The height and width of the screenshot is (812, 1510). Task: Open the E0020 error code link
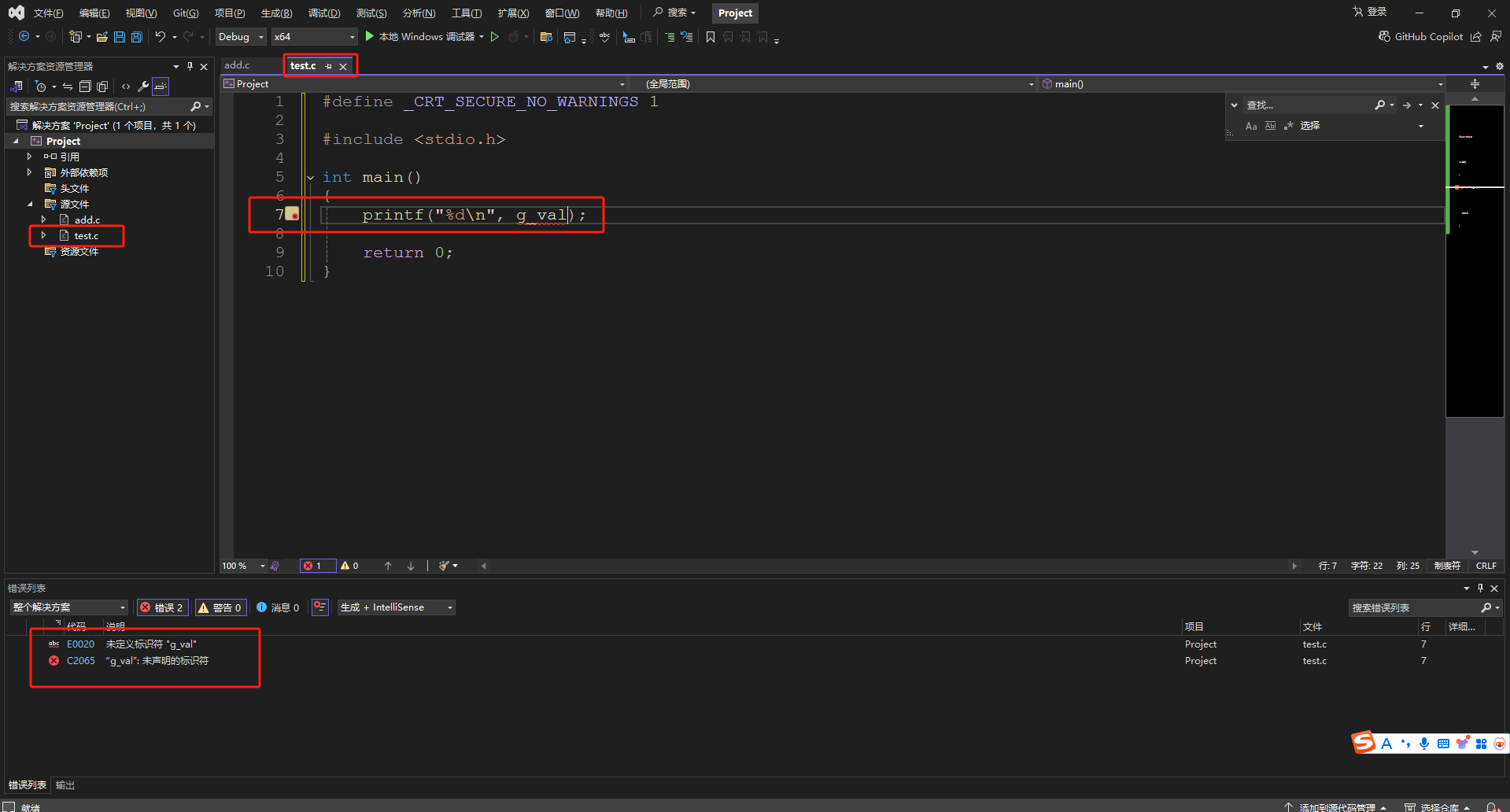pyautogui.click(x=80, y=644)
